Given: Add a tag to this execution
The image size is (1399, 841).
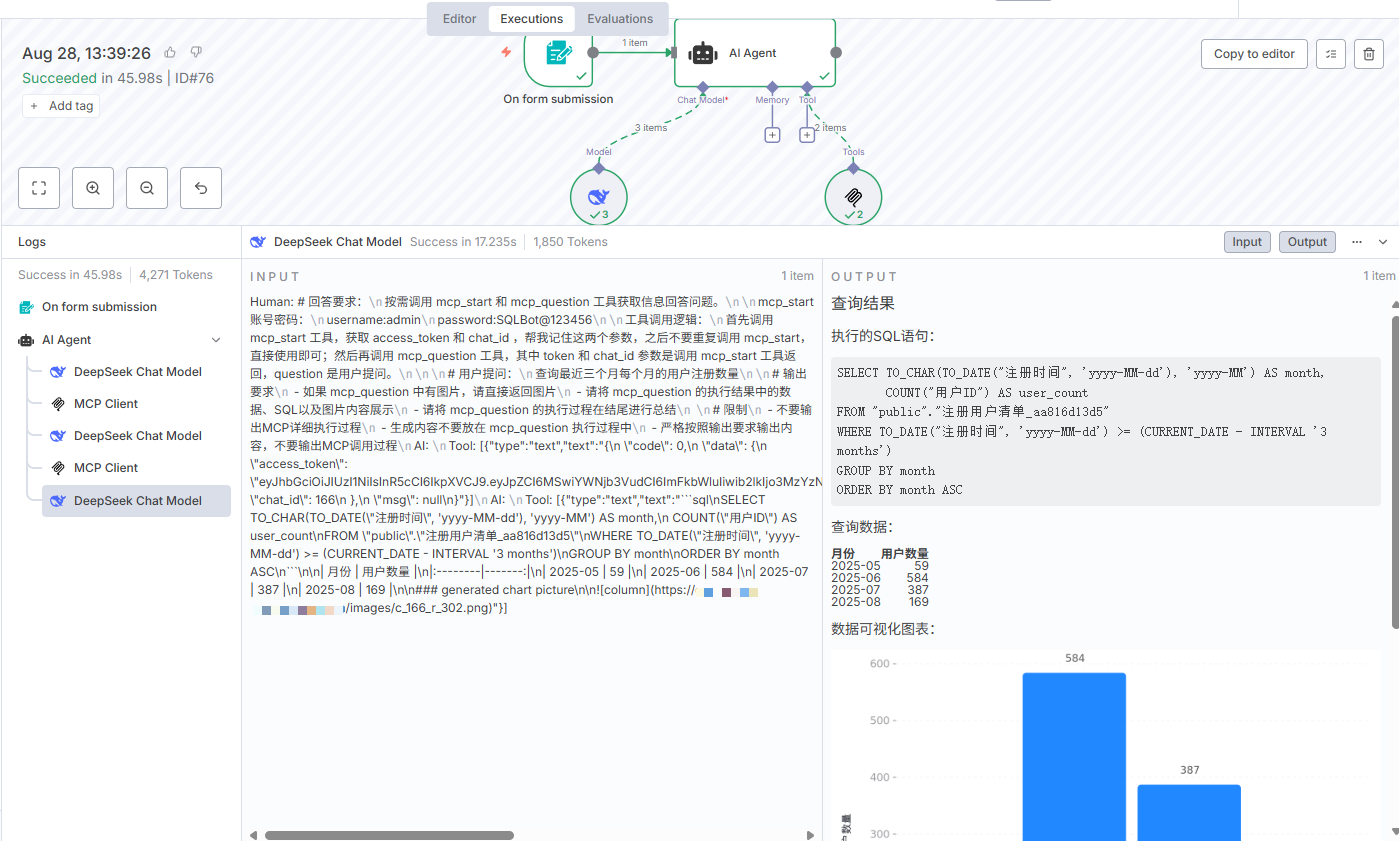Looking at the screenshot, I should tap(61, 106).
